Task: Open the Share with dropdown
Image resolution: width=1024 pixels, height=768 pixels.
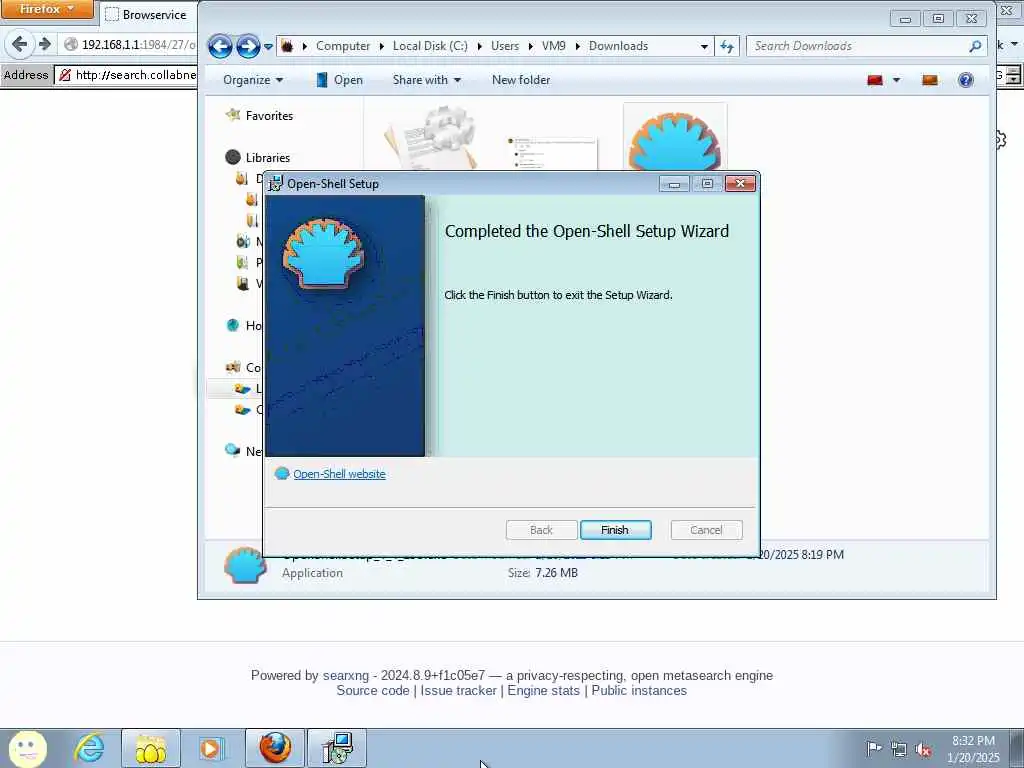Action: coord(426,80)
